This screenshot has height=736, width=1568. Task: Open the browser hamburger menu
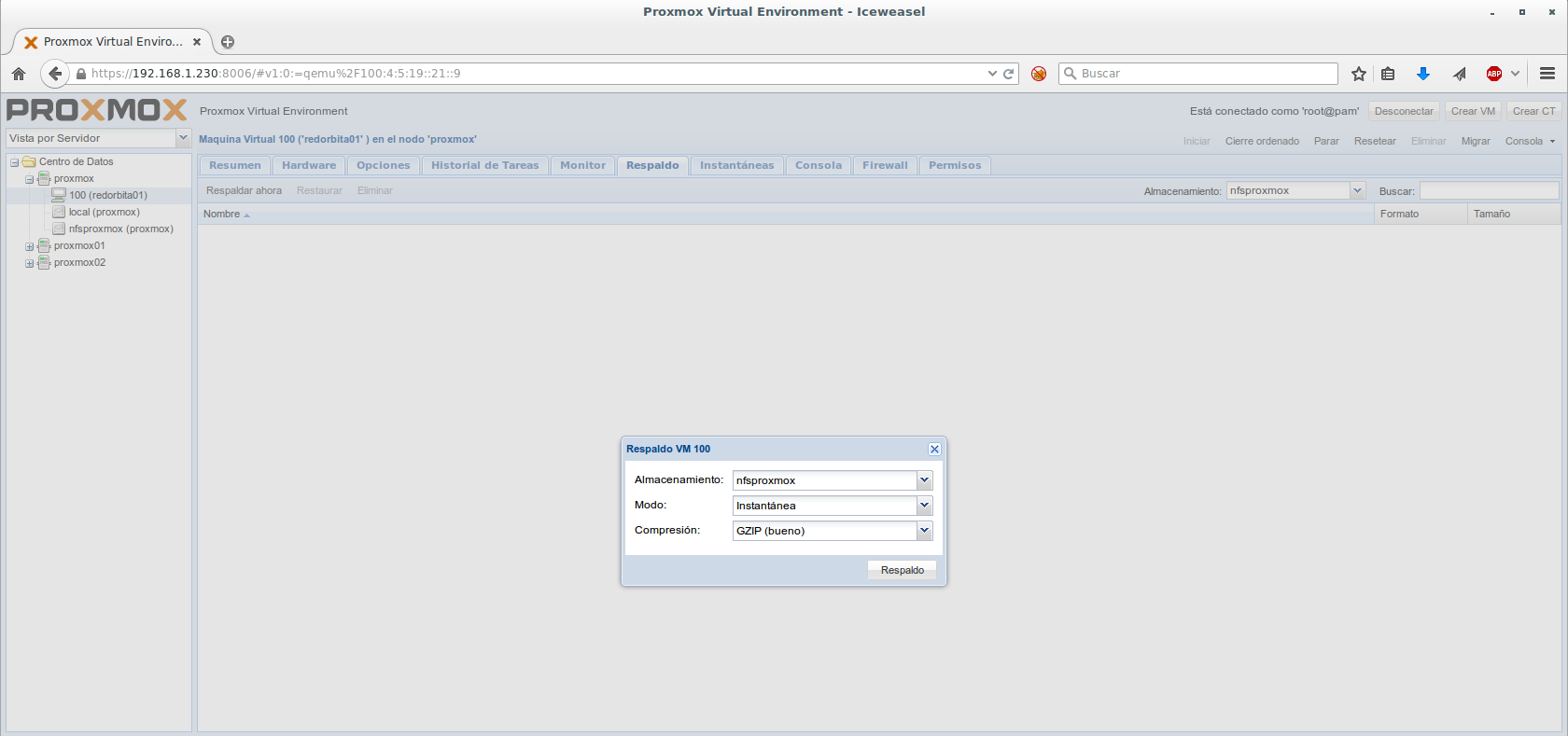[x=1547, y=74]
